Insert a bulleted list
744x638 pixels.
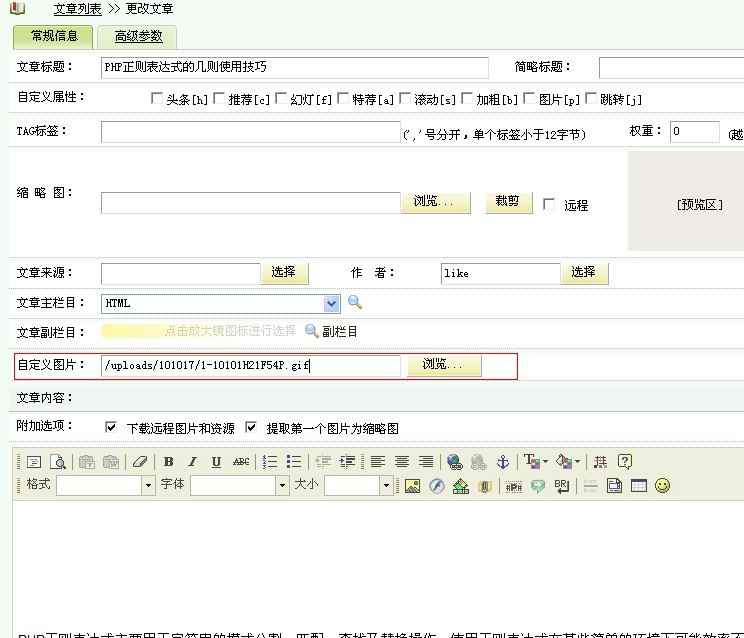pos(294,462)
